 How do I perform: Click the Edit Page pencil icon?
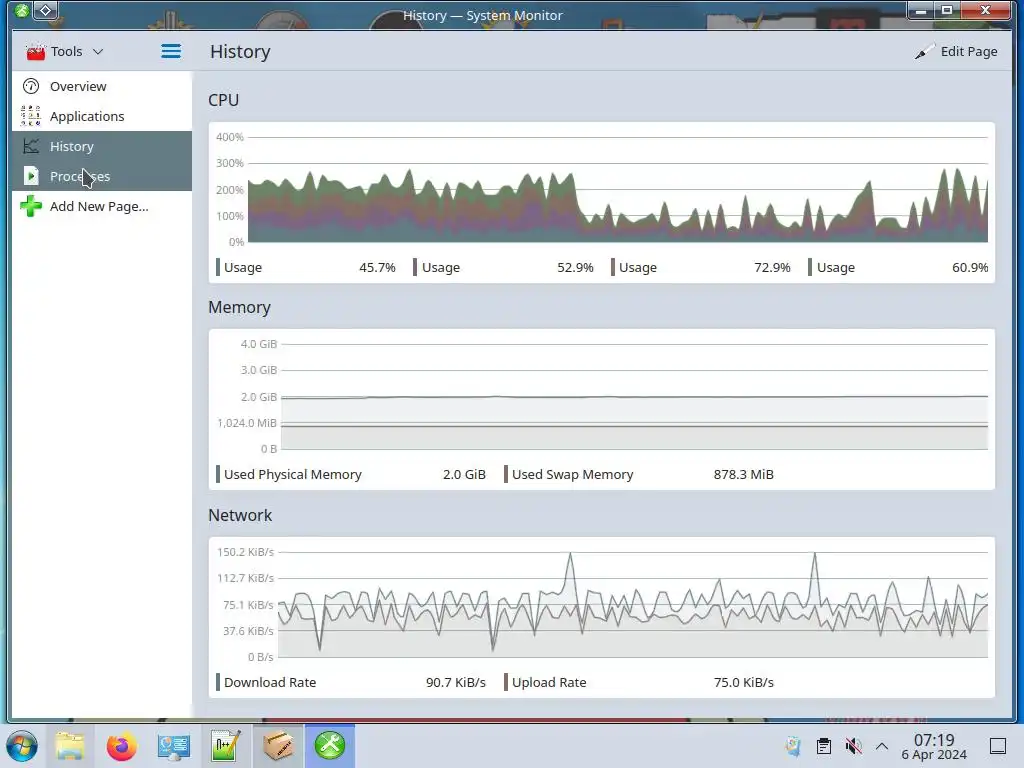click(924, 52)
